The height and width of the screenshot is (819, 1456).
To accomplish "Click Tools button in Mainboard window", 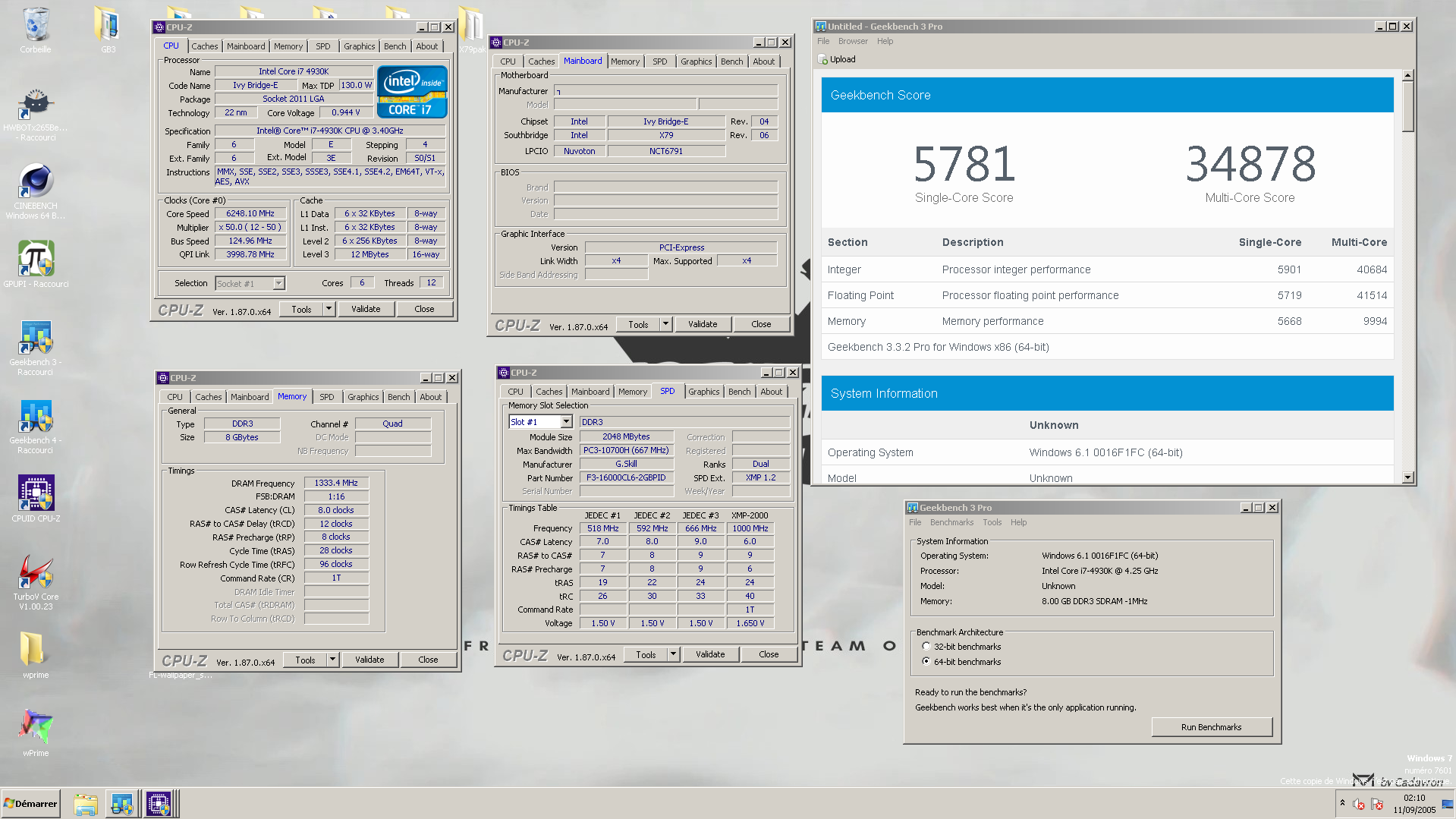I will 638,324.
